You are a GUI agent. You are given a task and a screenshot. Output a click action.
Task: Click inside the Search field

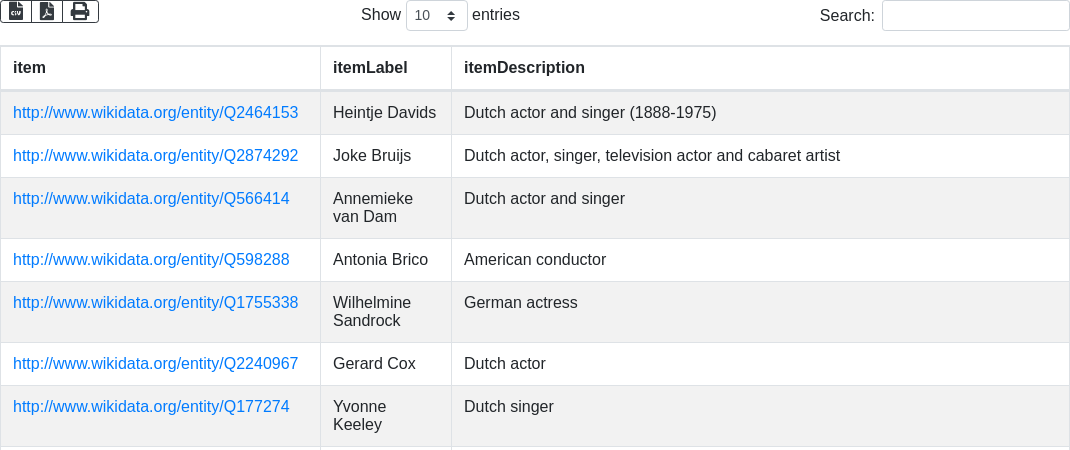[x=975, y=16]
